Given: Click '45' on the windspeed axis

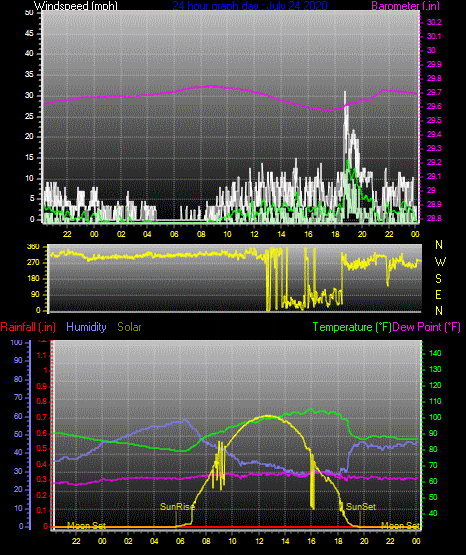Looking at the screenshot, I should click(x=29, y=34).
